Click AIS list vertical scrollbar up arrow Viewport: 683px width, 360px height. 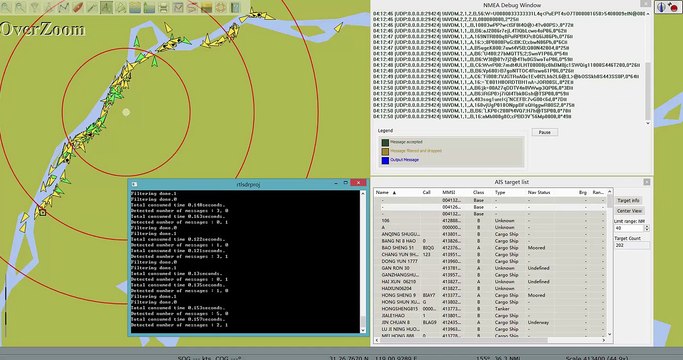coord(609,192)
